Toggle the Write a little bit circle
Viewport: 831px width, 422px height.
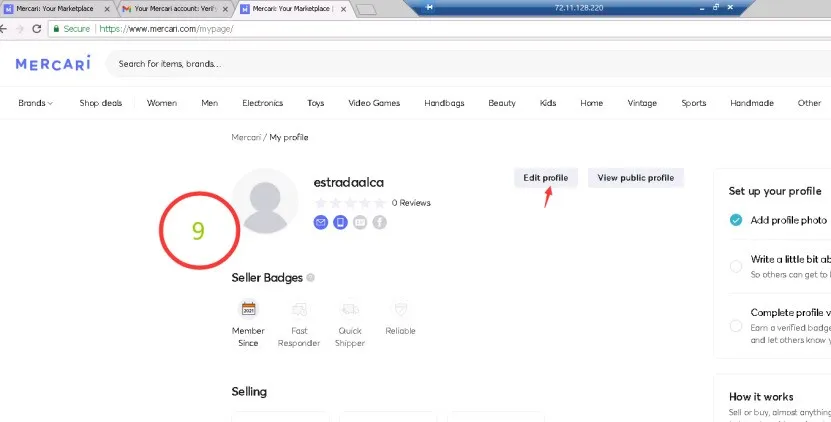pos(736,266)
